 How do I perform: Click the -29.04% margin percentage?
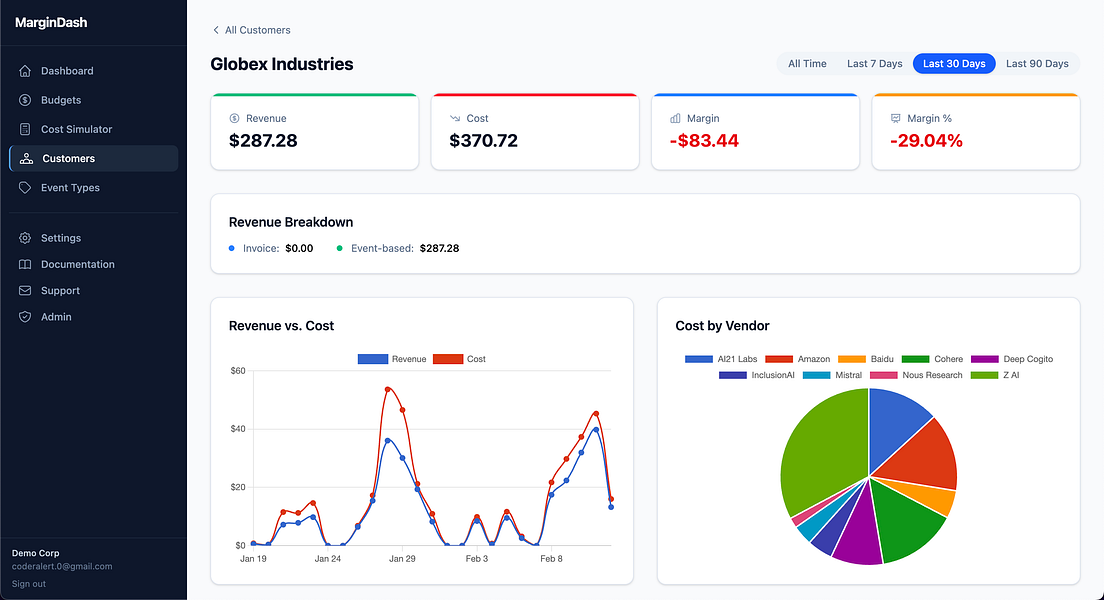(x=926, y=141)
